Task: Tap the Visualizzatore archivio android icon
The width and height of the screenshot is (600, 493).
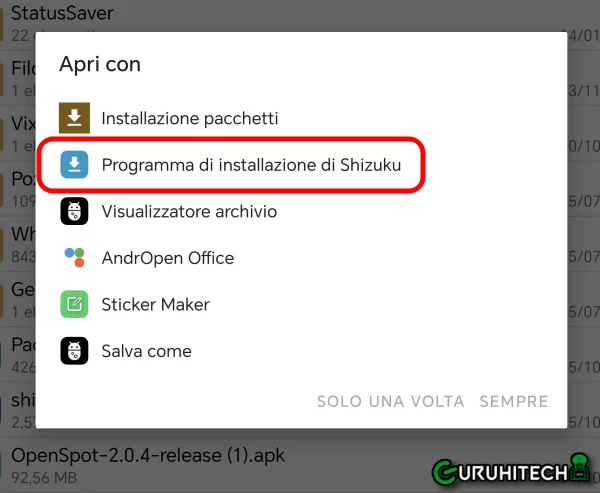Action: tap(74, 211)
